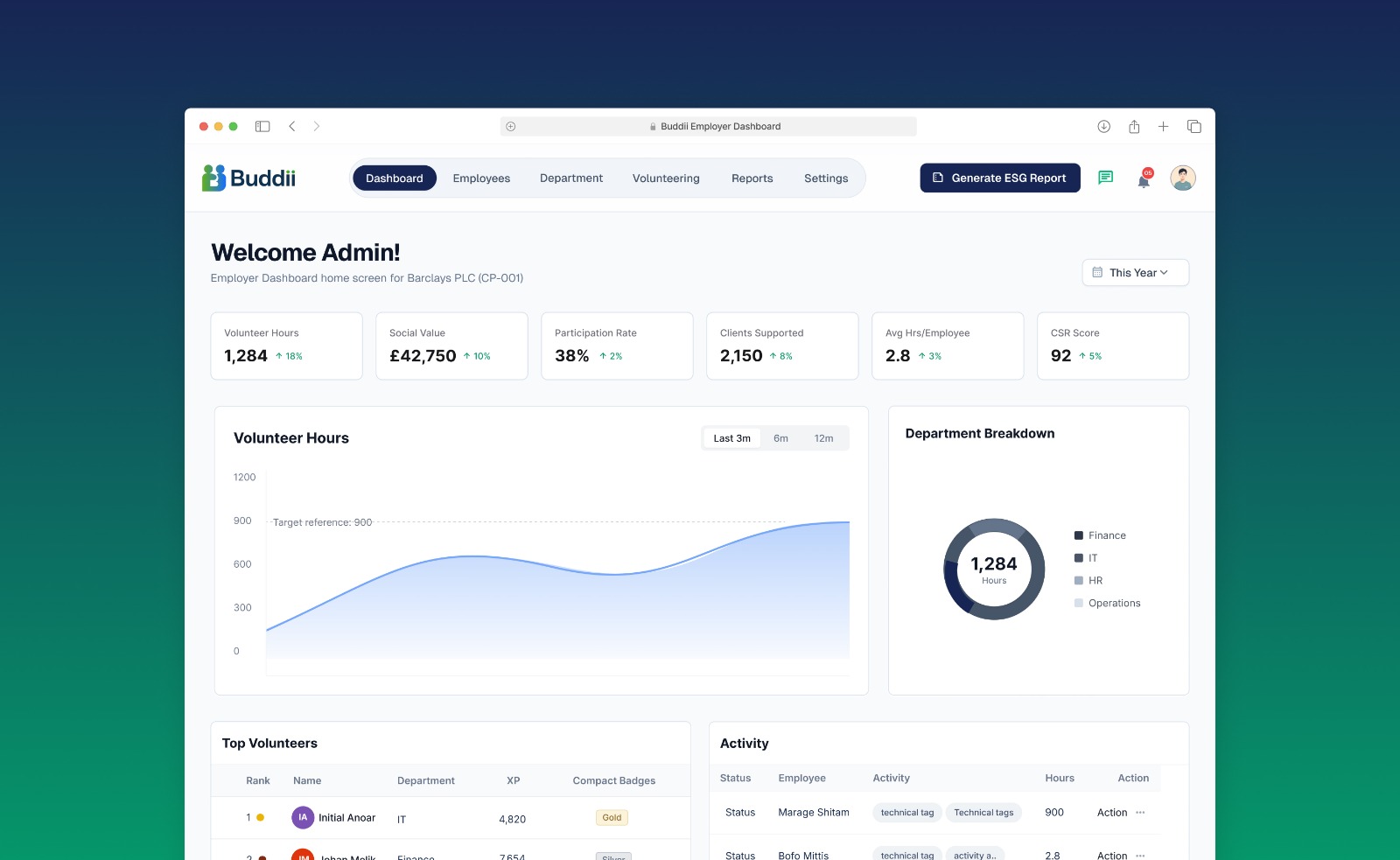Click the Gold badge in Top Volunteers
The height and width of the screenshot is (860, 1400).
pos(612,817)
